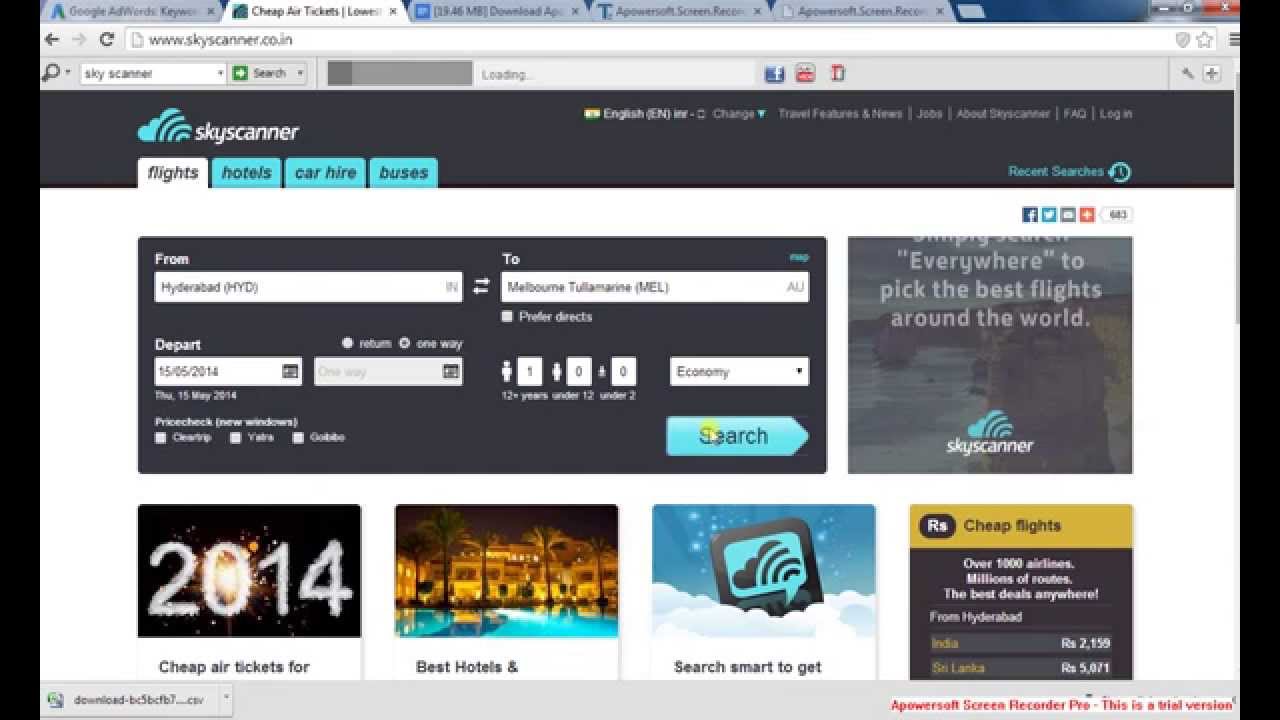
Task: Click the browser forward arrow
Action: (x=79, y=40)
